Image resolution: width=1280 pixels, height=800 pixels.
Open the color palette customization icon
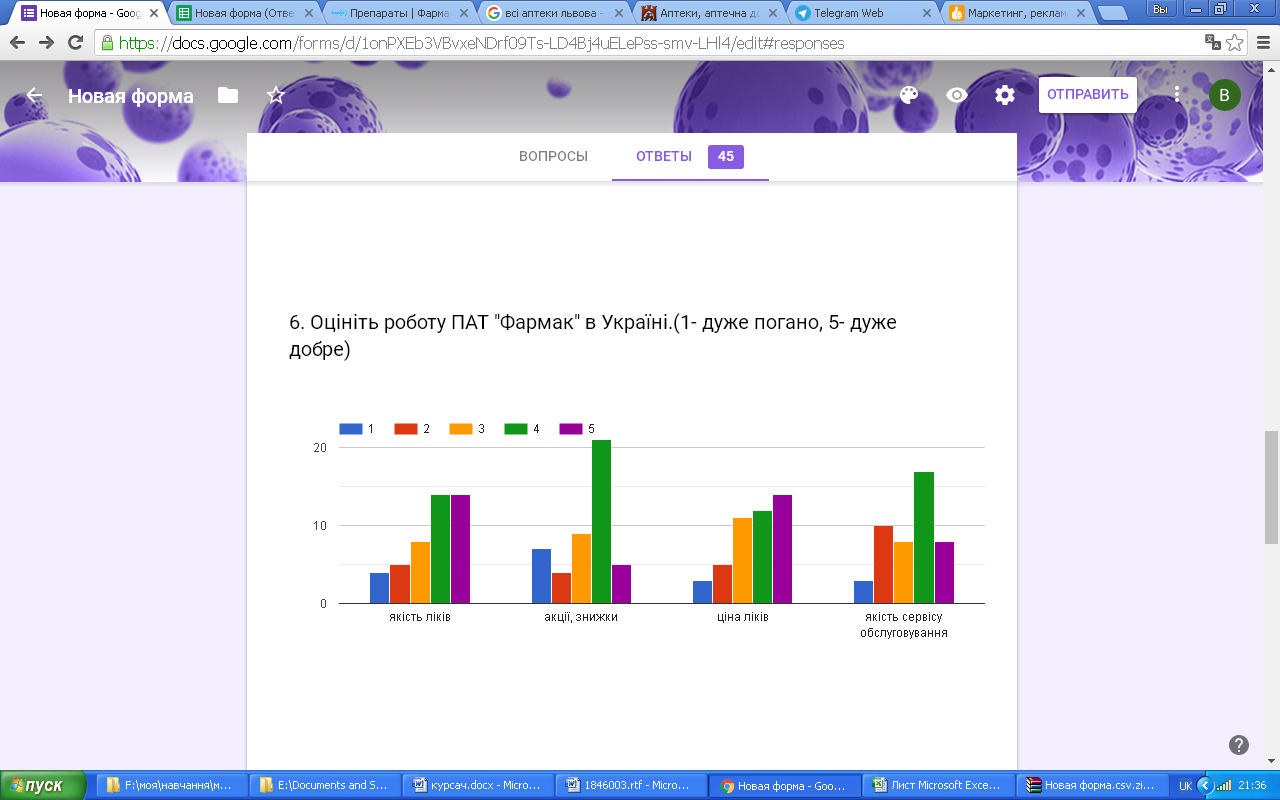coord(908,95)
